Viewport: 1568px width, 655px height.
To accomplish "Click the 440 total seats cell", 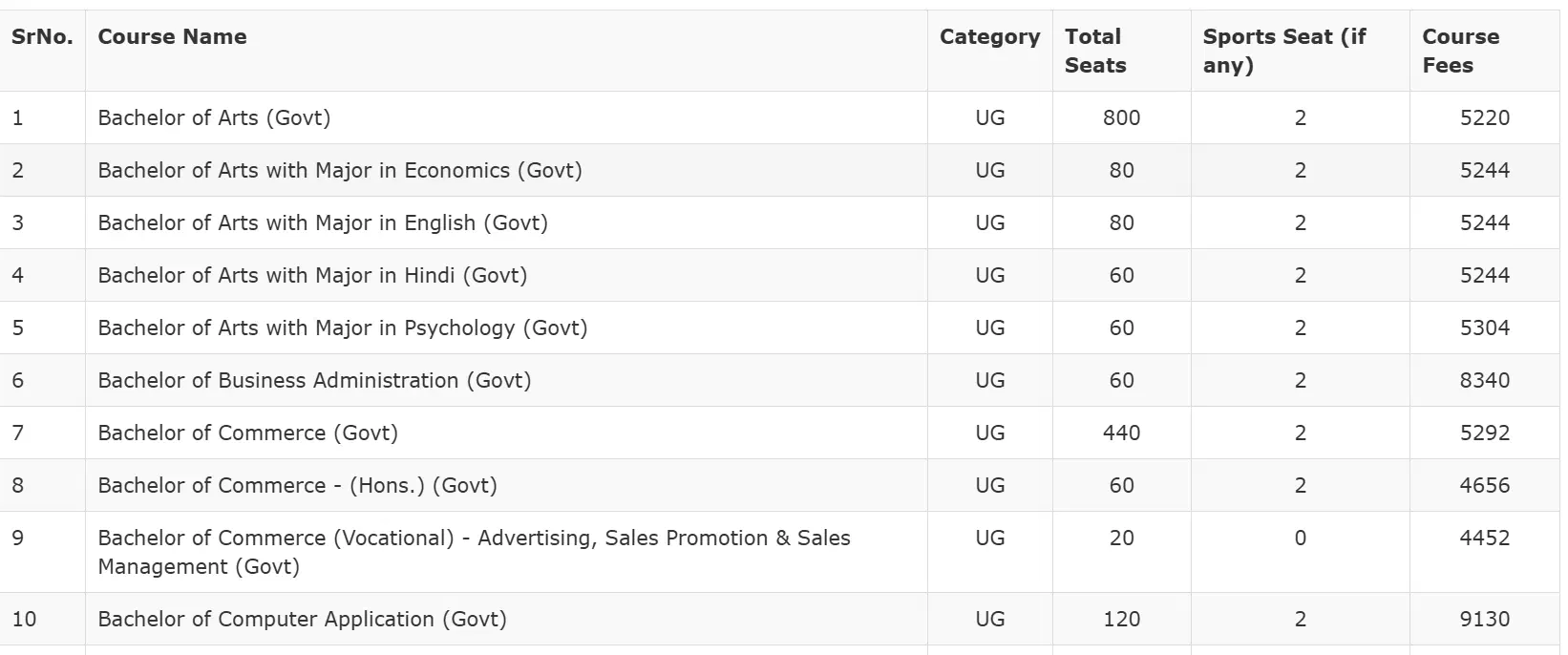I will coord(1121,433).
